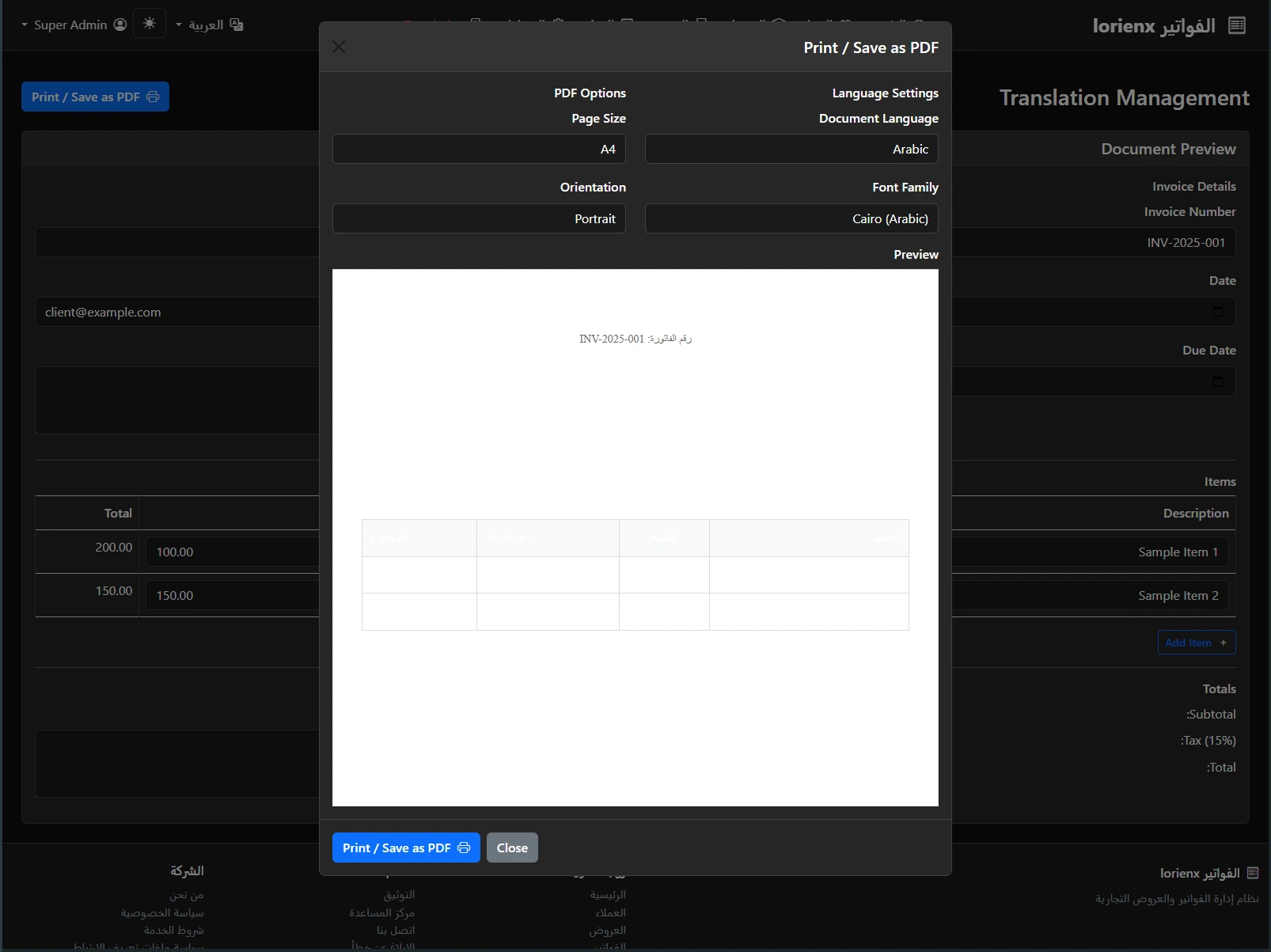Click the Super Admin profile icon
This screenshot has height=952, width=1271.
pos(120,25)
